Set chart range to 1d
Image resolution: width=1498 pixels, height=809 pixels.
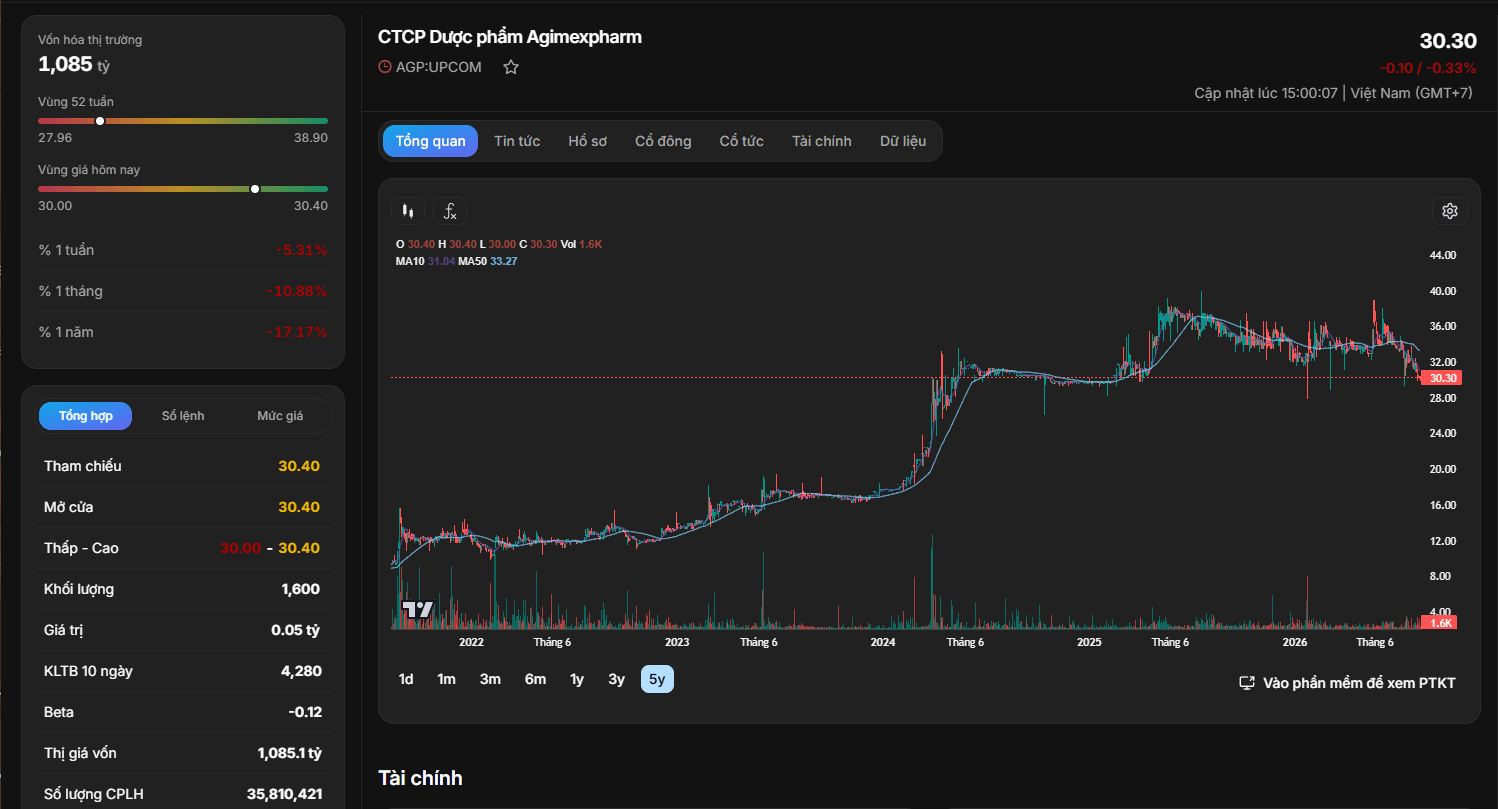[406, 679]
